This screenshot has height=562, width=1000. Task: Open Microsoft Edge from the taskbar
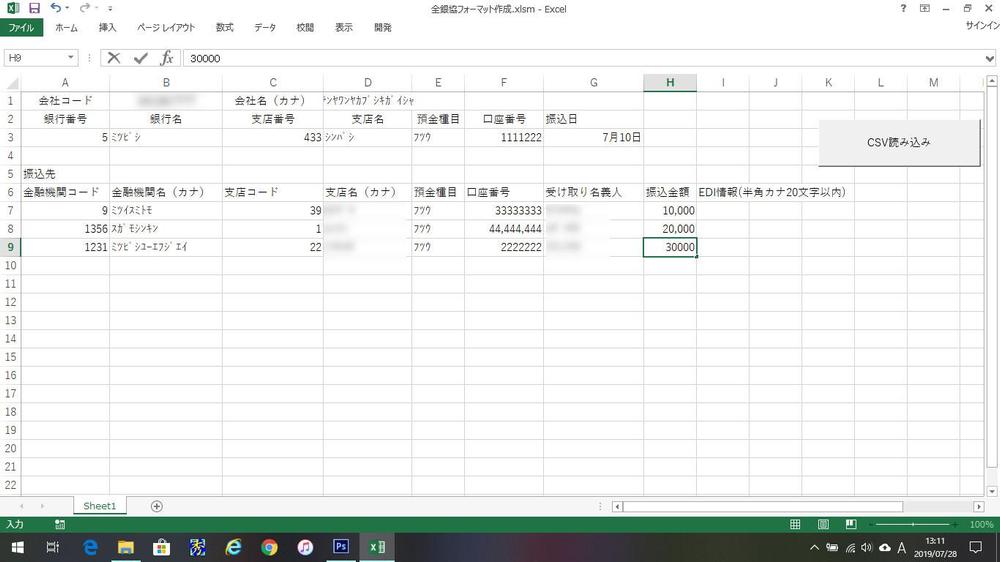tap(90, 547)
